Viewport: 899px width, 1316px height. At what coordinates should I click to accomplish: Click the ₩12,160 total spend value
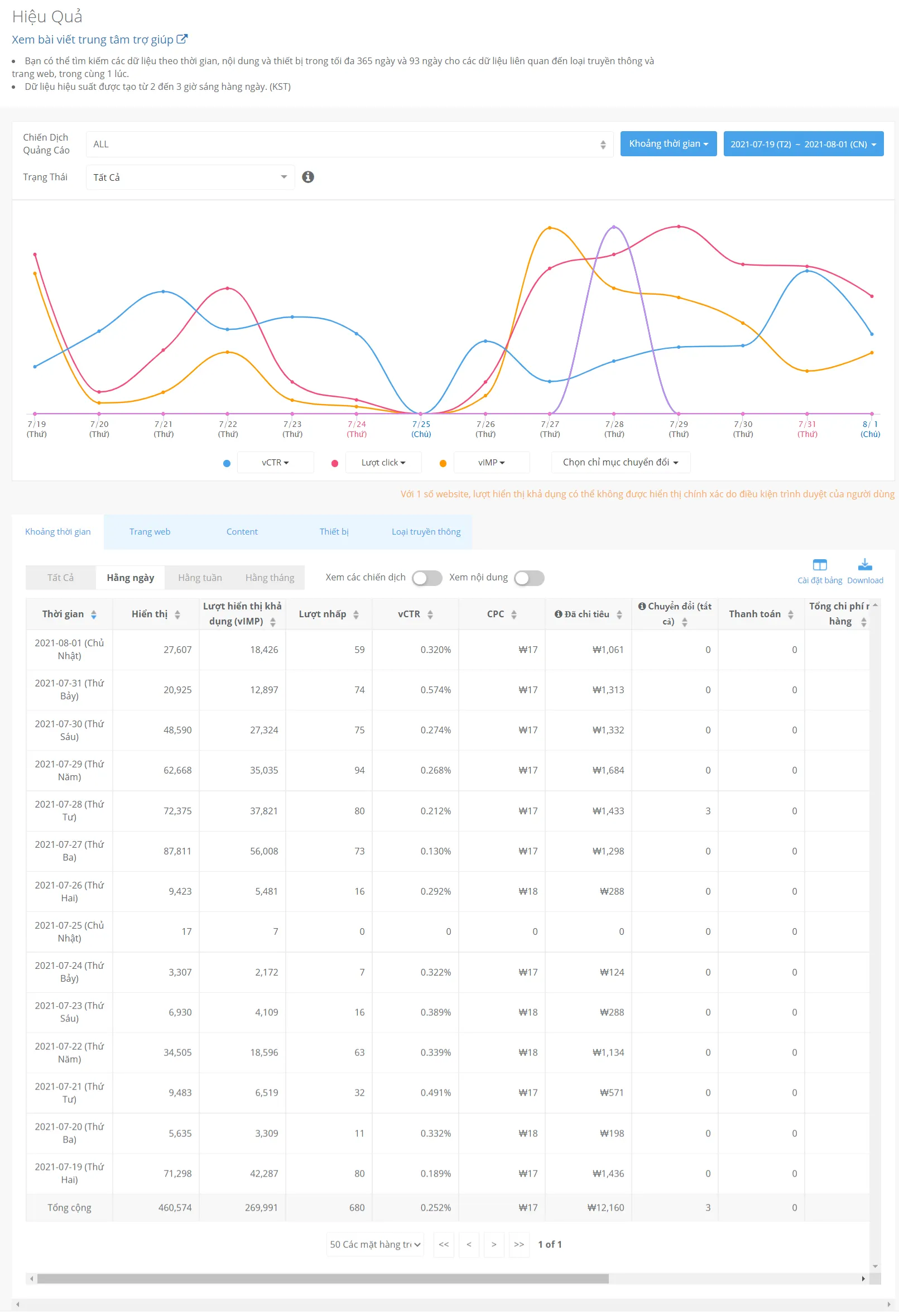(605, 1208)
